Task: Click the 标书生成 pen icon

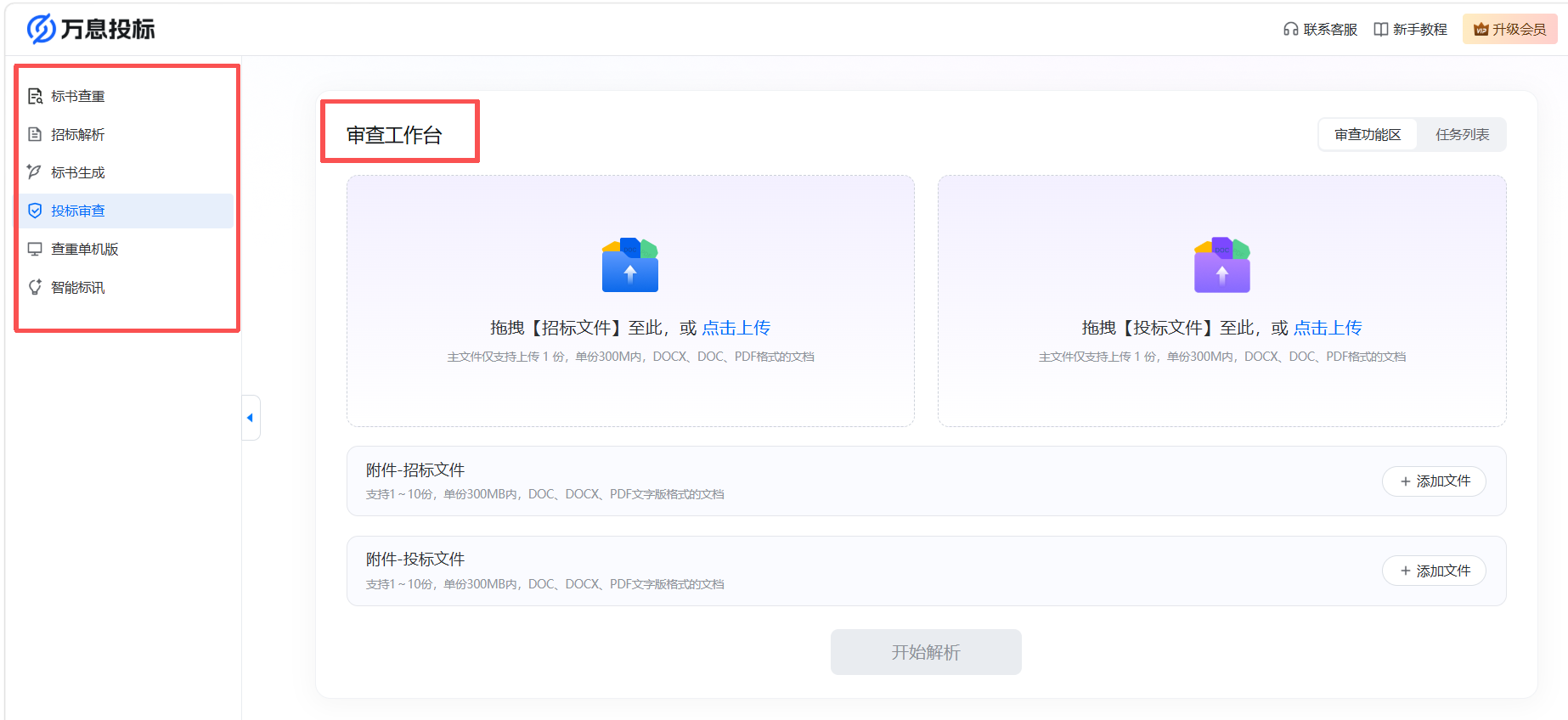Action: pyautogui.click(x=35, y=172)
